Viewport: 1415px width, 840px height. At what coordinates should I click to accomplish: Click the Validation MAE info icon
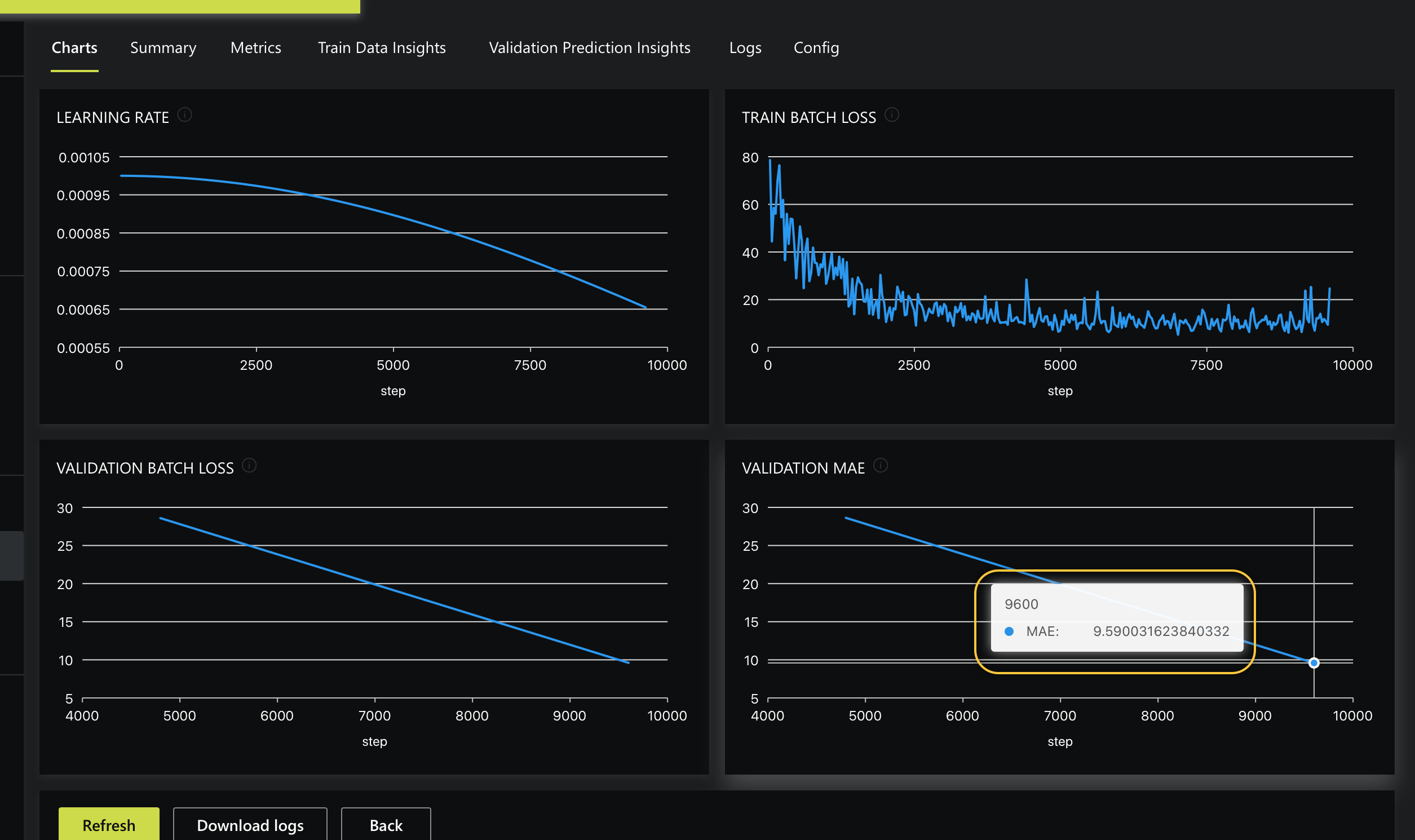[x=880, y=465]
